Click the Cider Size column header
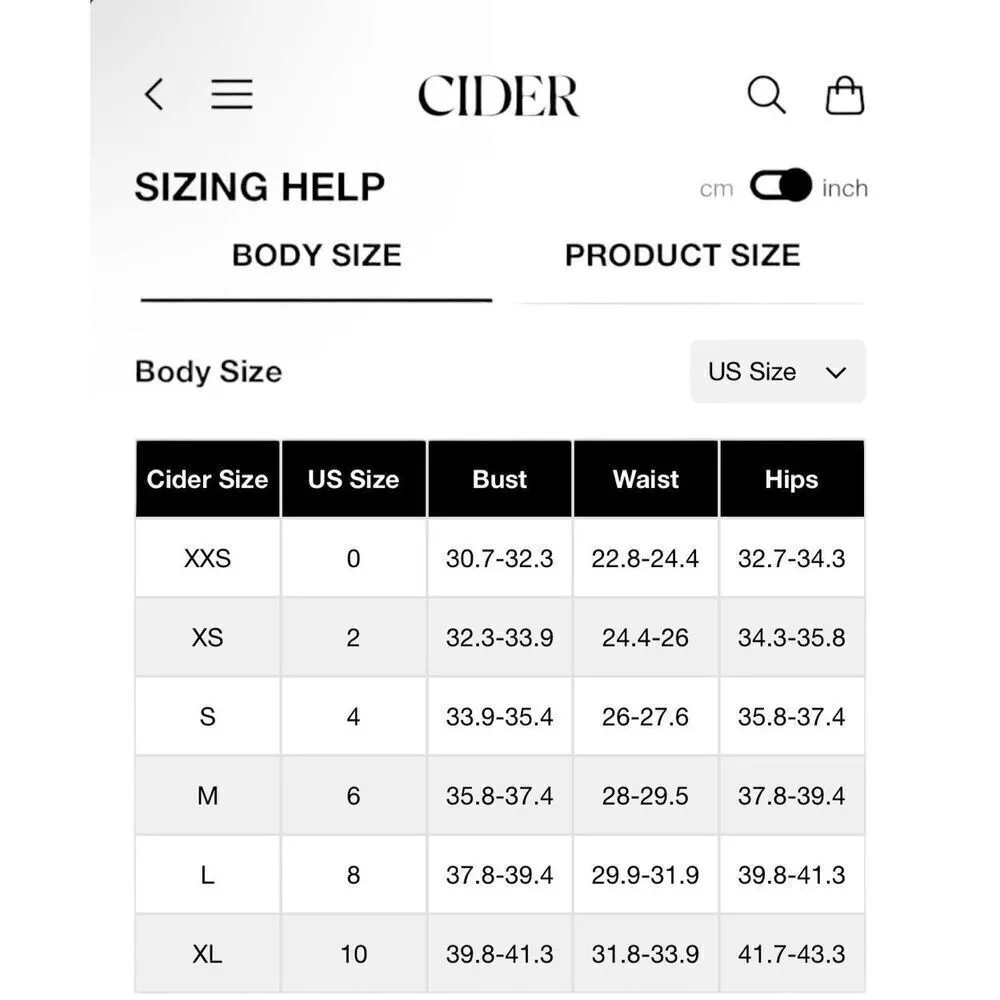 (207, 480)
